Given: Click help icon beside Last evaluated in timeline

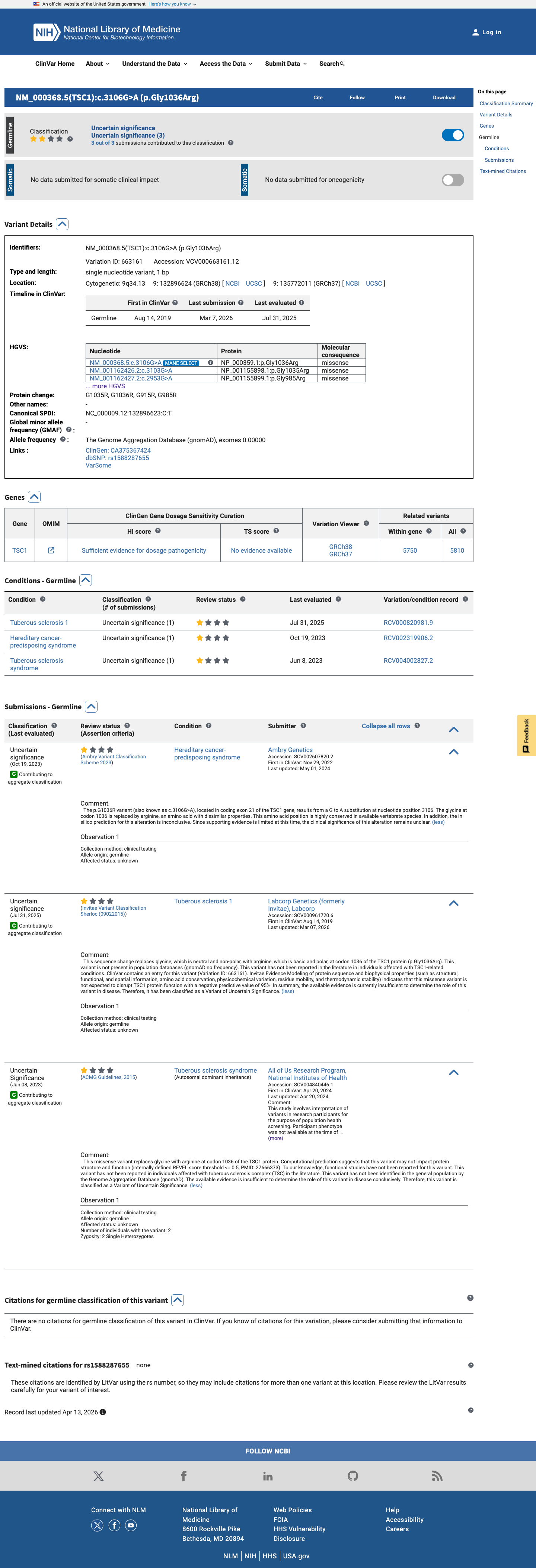Looking at the screenshot, I should point(301,302).
